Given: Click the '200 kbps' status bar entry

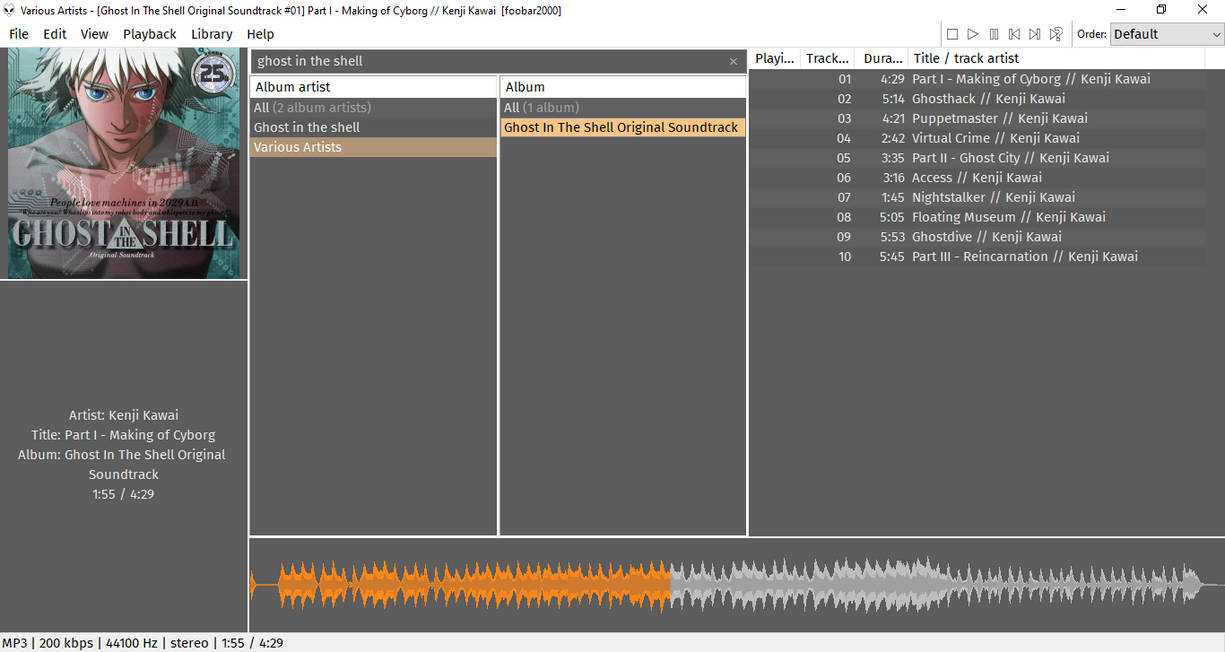Looking at the screenshot, I should tap(67, 643).
